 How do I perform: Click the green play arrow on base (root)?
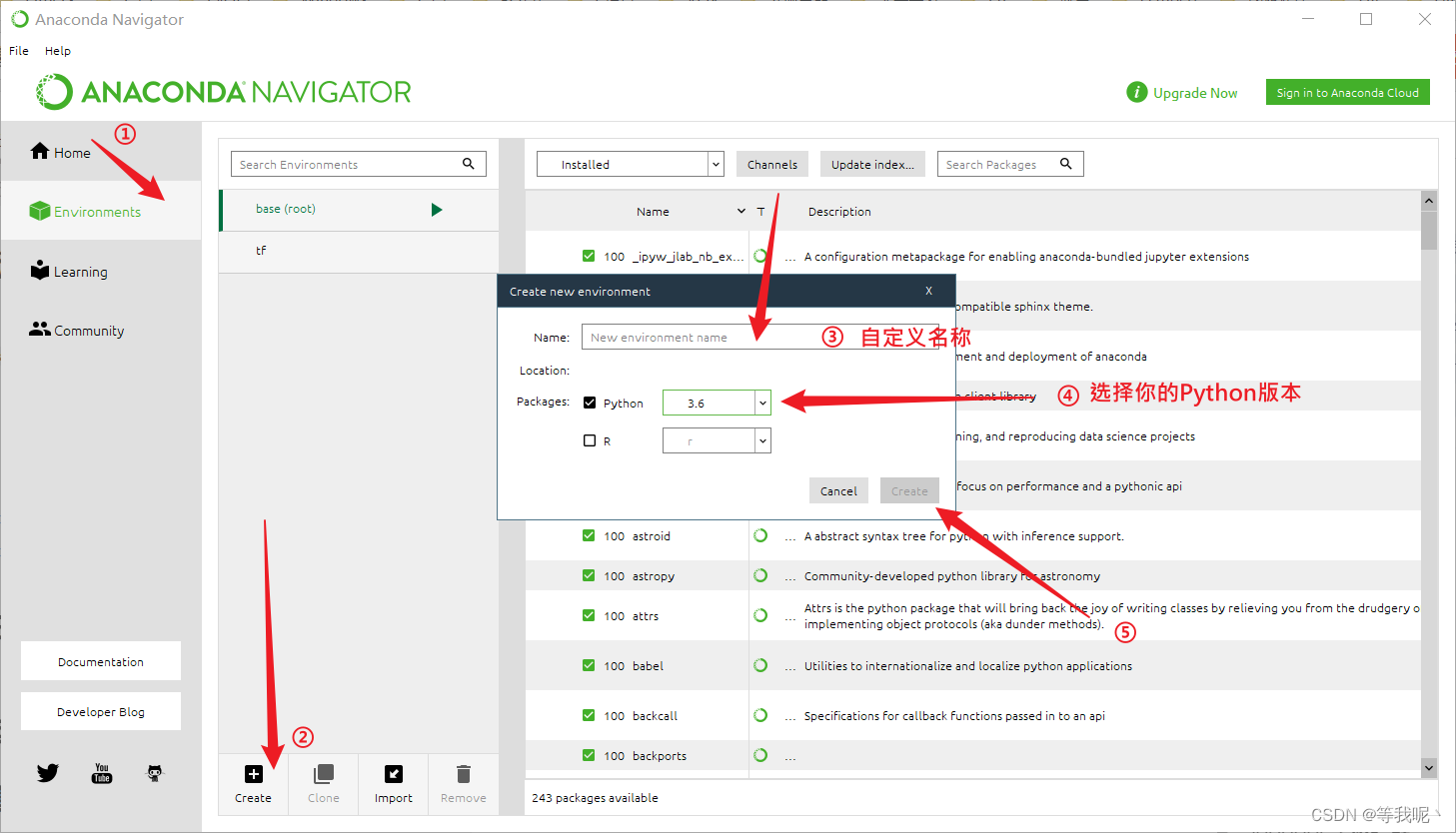(437, 210)
